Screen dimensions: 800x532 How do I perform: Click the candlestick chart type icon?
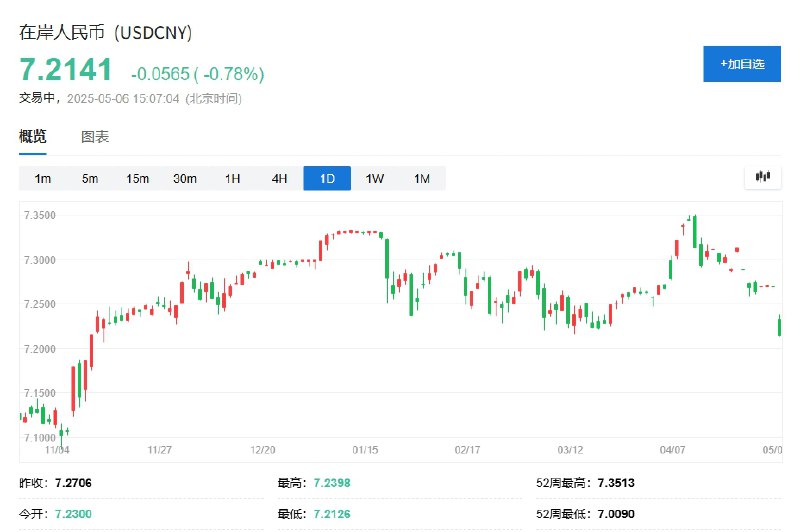pyautogui.click(x=763, y=176)
